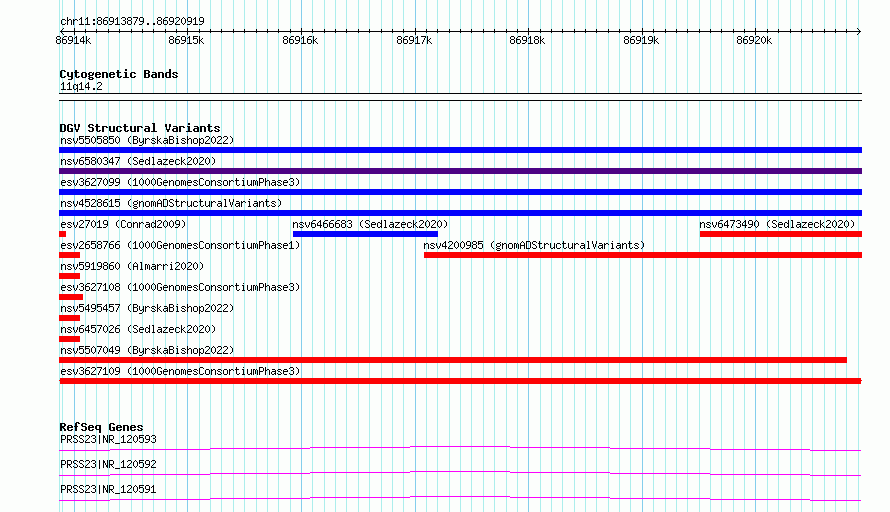This screenshot has height=512, width=890.
Task: Click the 86920k ruler position
Action: tap(754, 40)
